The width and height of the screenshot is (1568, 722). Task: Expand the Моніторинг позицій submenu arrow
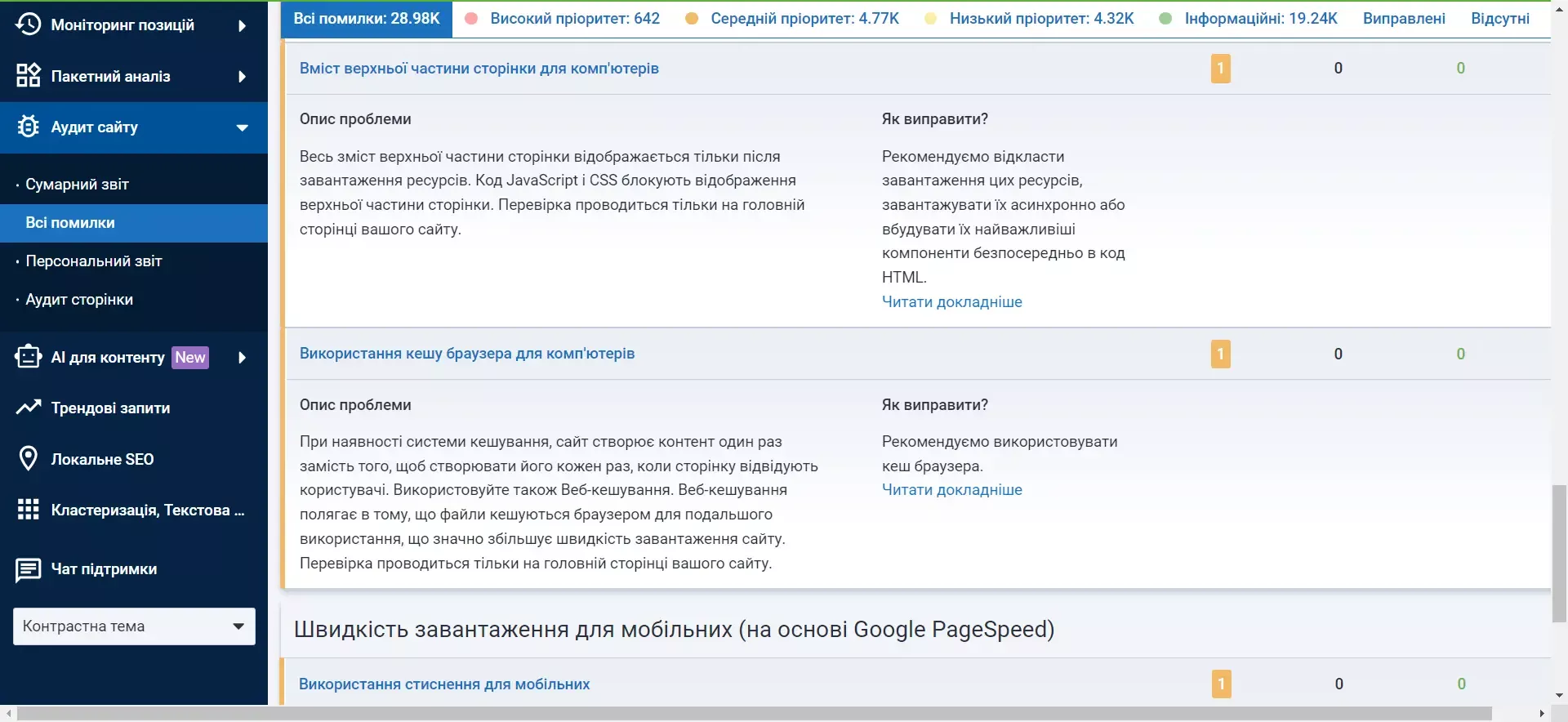242,25
